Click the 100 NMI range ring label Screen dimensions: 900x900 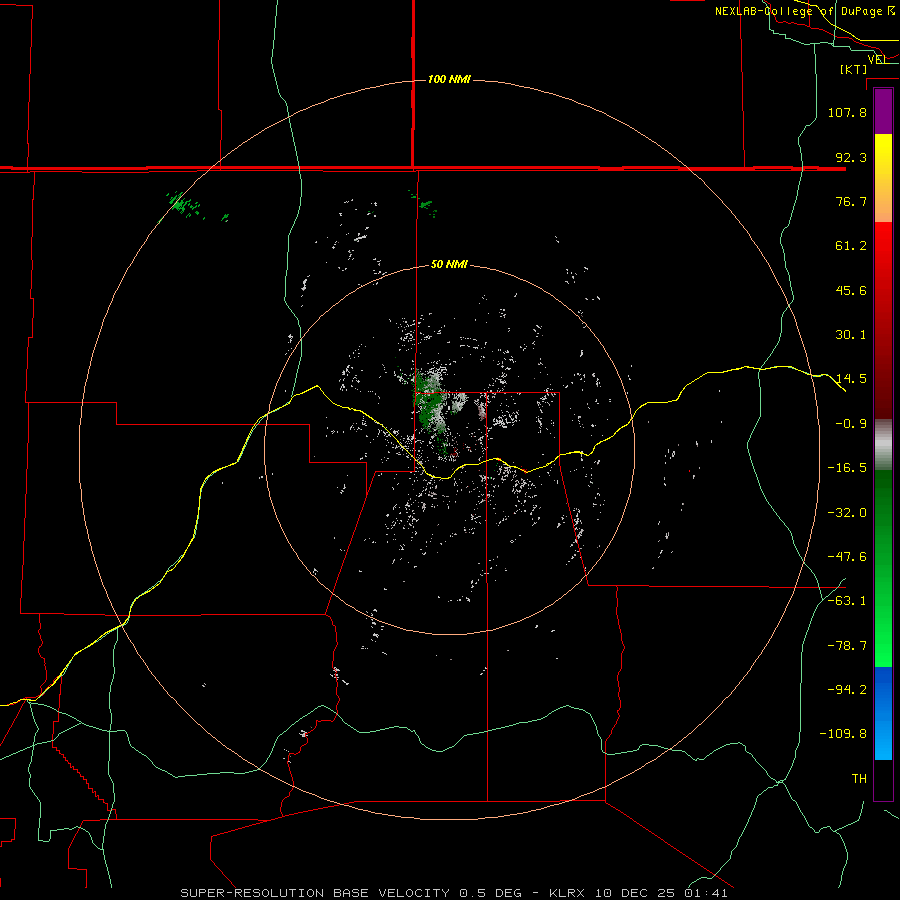click(449, 79)
